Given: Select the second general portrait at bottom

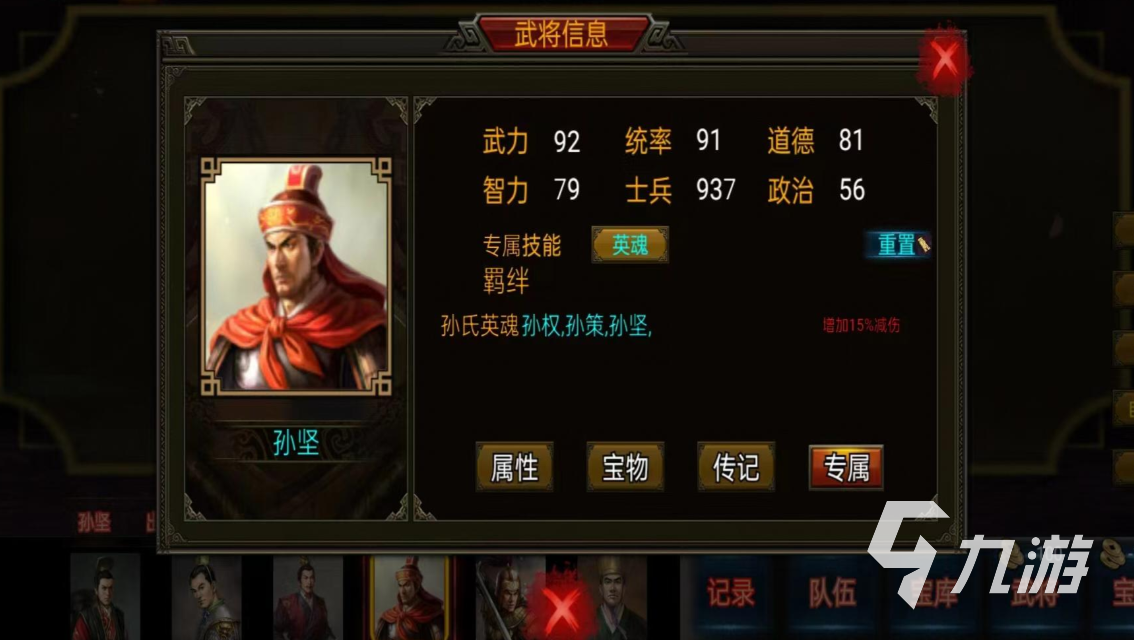Looking at the screenshot, I should (x=206, y=597).
